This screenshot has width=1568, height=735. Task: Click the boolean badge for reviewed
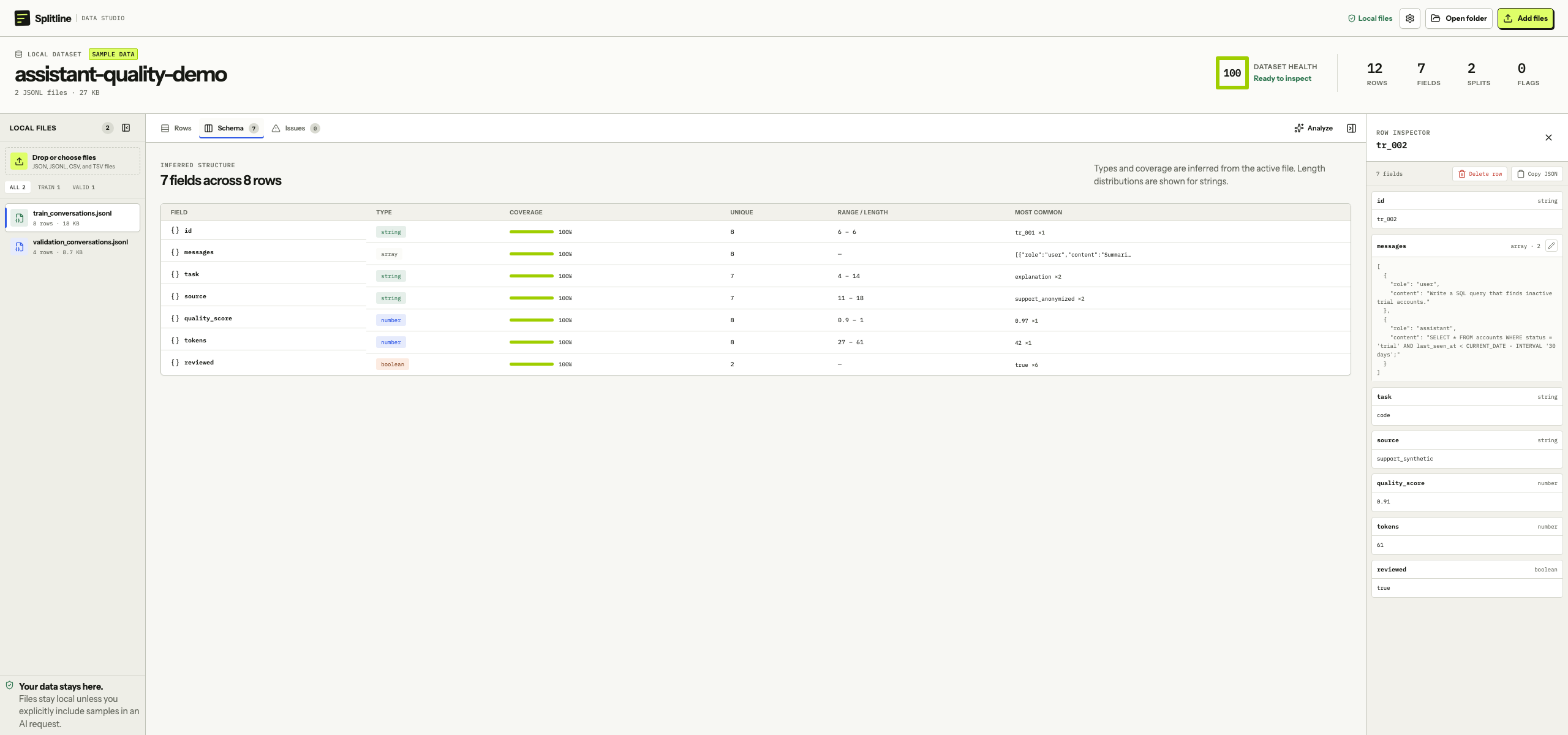click(x=393, y=364)
